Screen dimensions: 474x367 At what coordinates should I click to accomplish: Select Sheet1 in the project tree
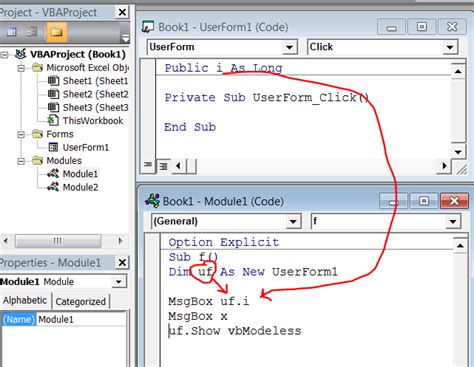pyautogui.click(x=95, y=81)
